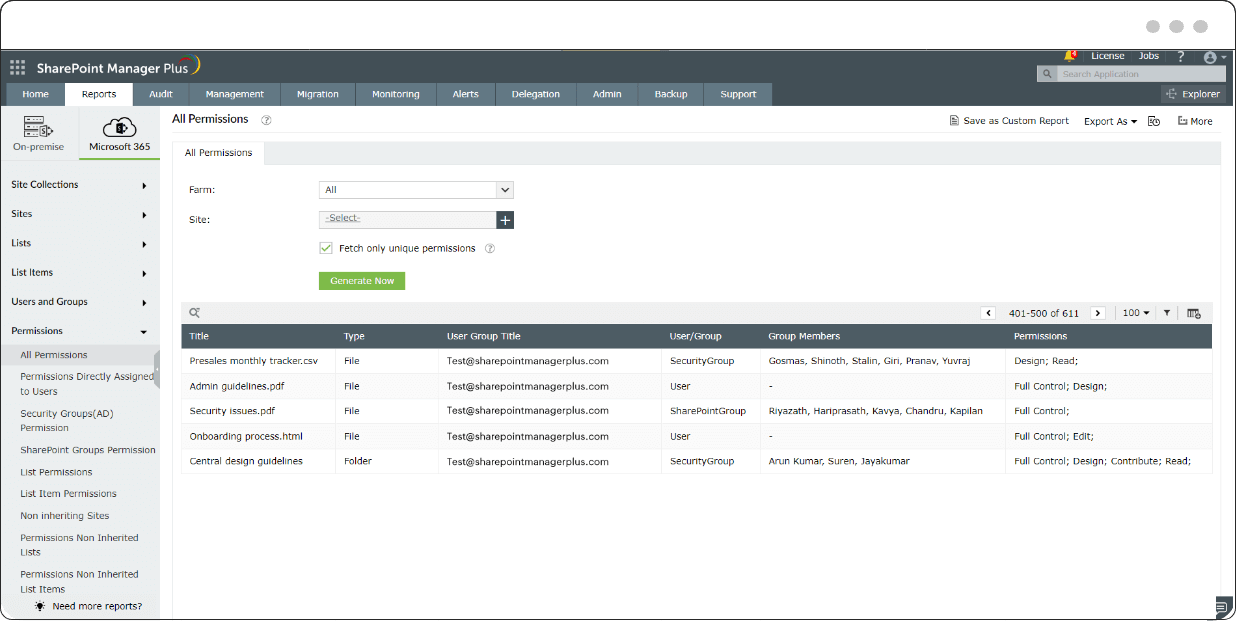Click the Explorer button
Screen dimensions: 1236x621
point(1193,94)
